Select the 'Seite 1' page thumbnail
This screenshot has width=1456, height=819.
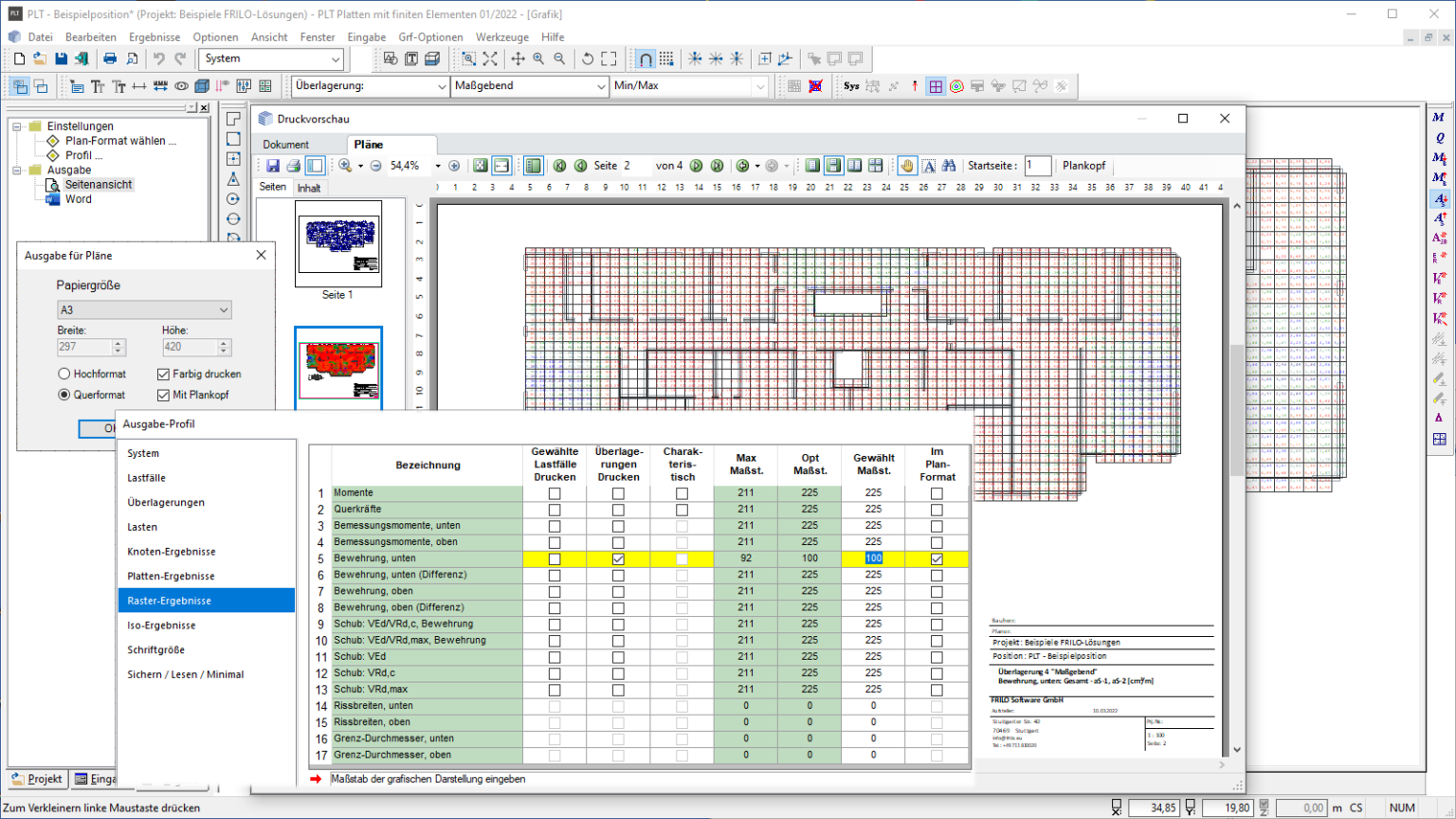(338, 245)
